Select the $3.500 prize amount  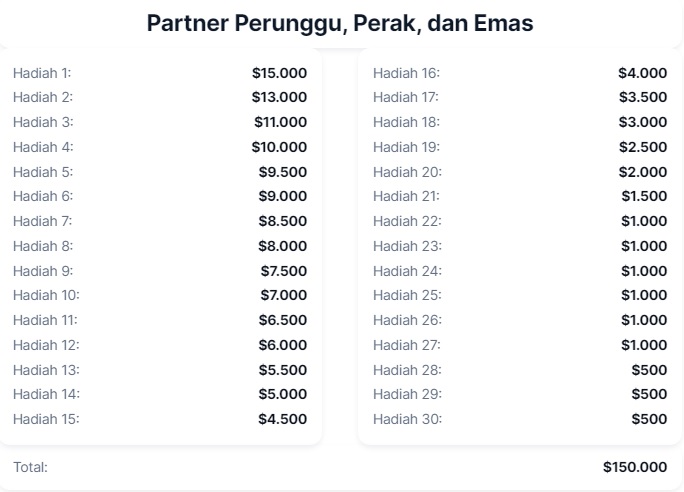pos(643,97)
